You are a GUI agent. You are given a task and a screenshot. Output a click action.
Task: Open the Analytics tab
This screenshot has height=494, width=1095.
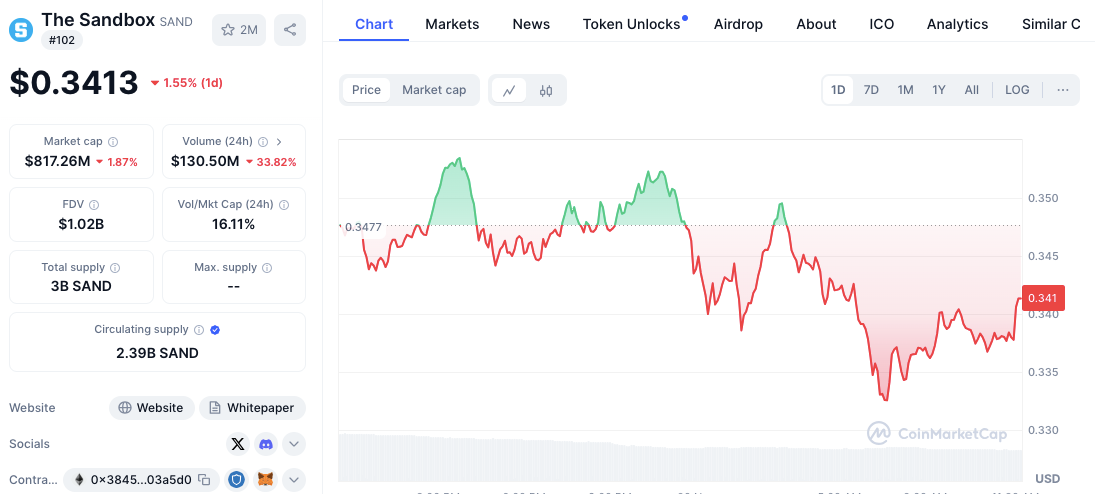click(957, 24)
